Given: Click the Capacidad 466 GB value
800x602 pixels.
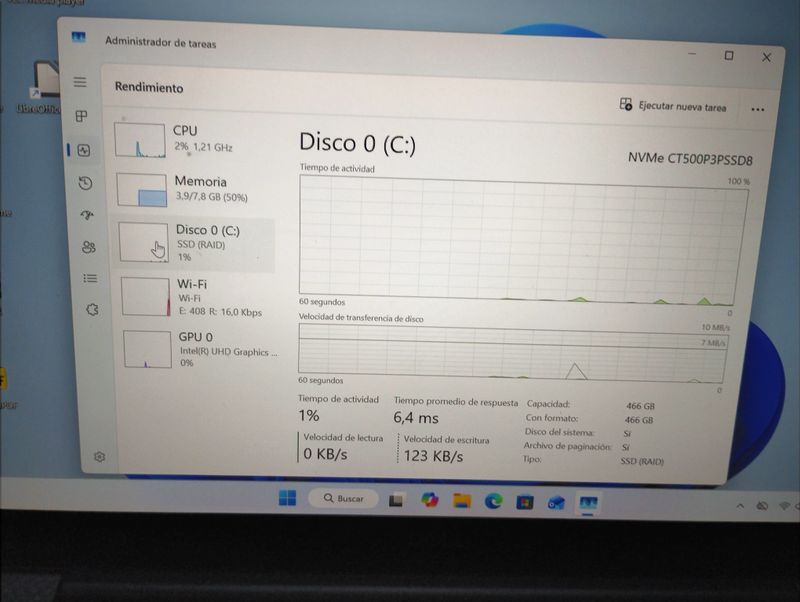Looking at the screenshot, I should [x=640, y=406].
